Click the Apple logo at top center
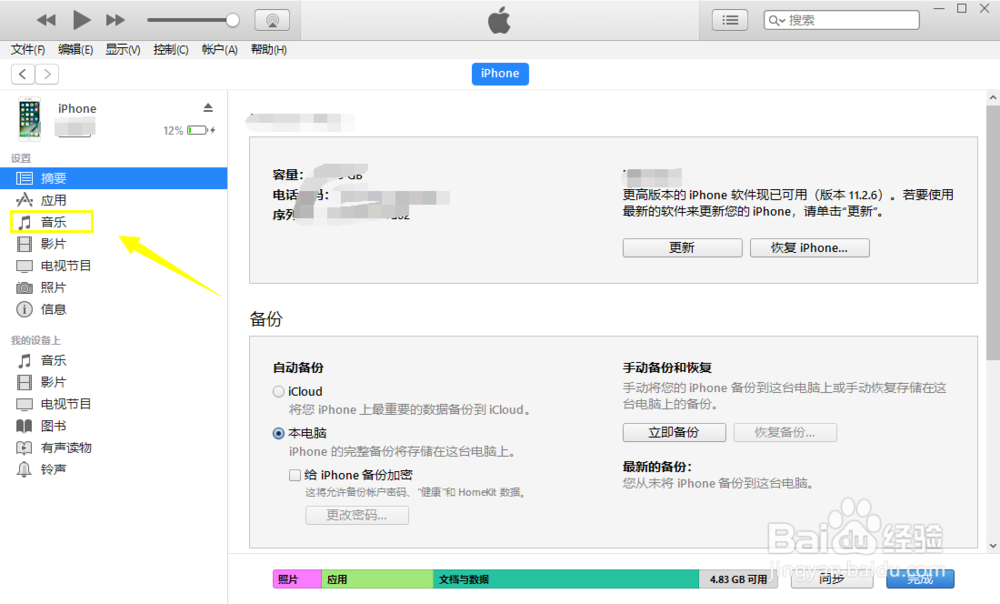1000x604 pixels. point(499,20)
